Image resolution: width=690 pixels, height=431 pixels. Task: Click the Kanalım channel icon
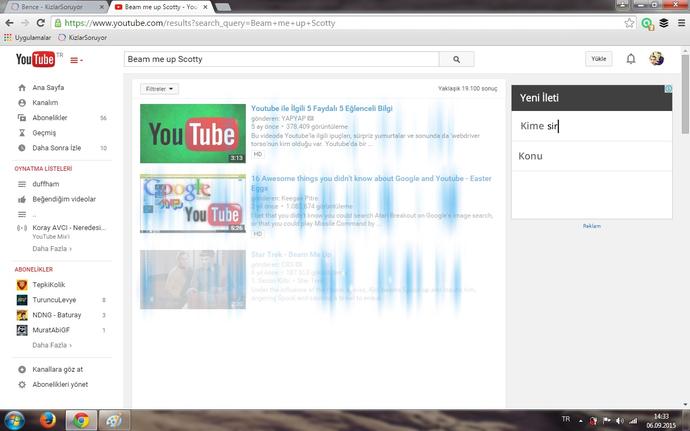click(22, 103)
